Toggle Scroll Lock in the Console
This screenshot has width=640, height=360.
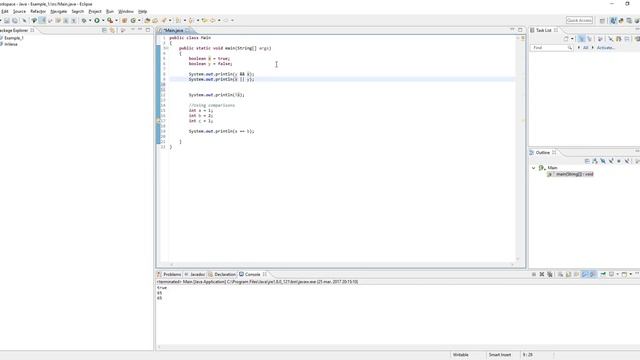tap(568, 274)
